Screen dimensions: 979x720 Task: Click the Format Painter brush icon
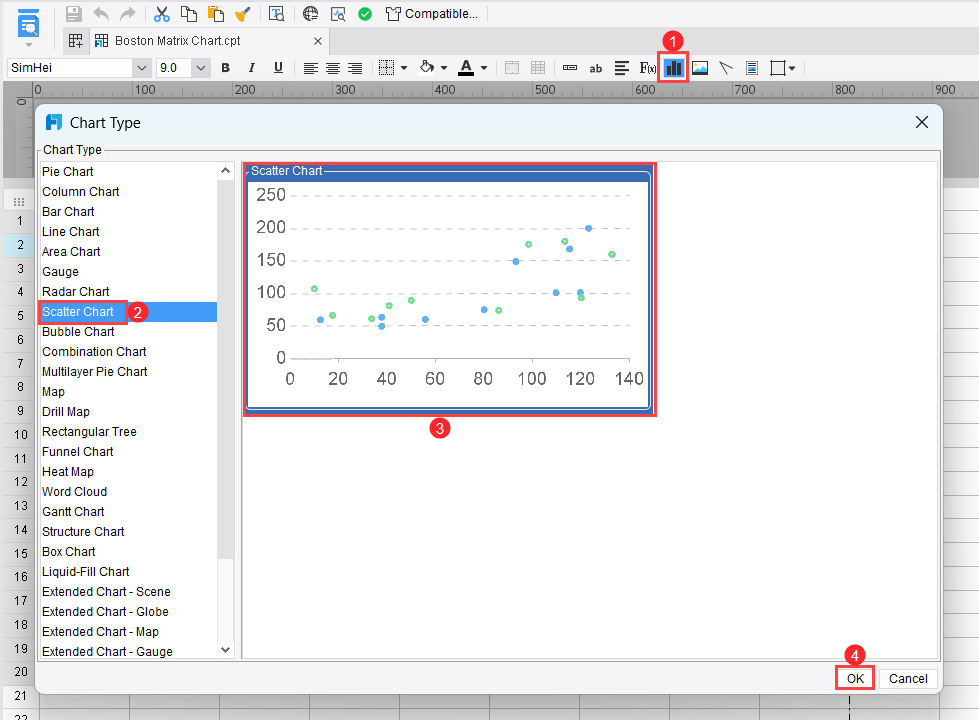coord(242,14)
